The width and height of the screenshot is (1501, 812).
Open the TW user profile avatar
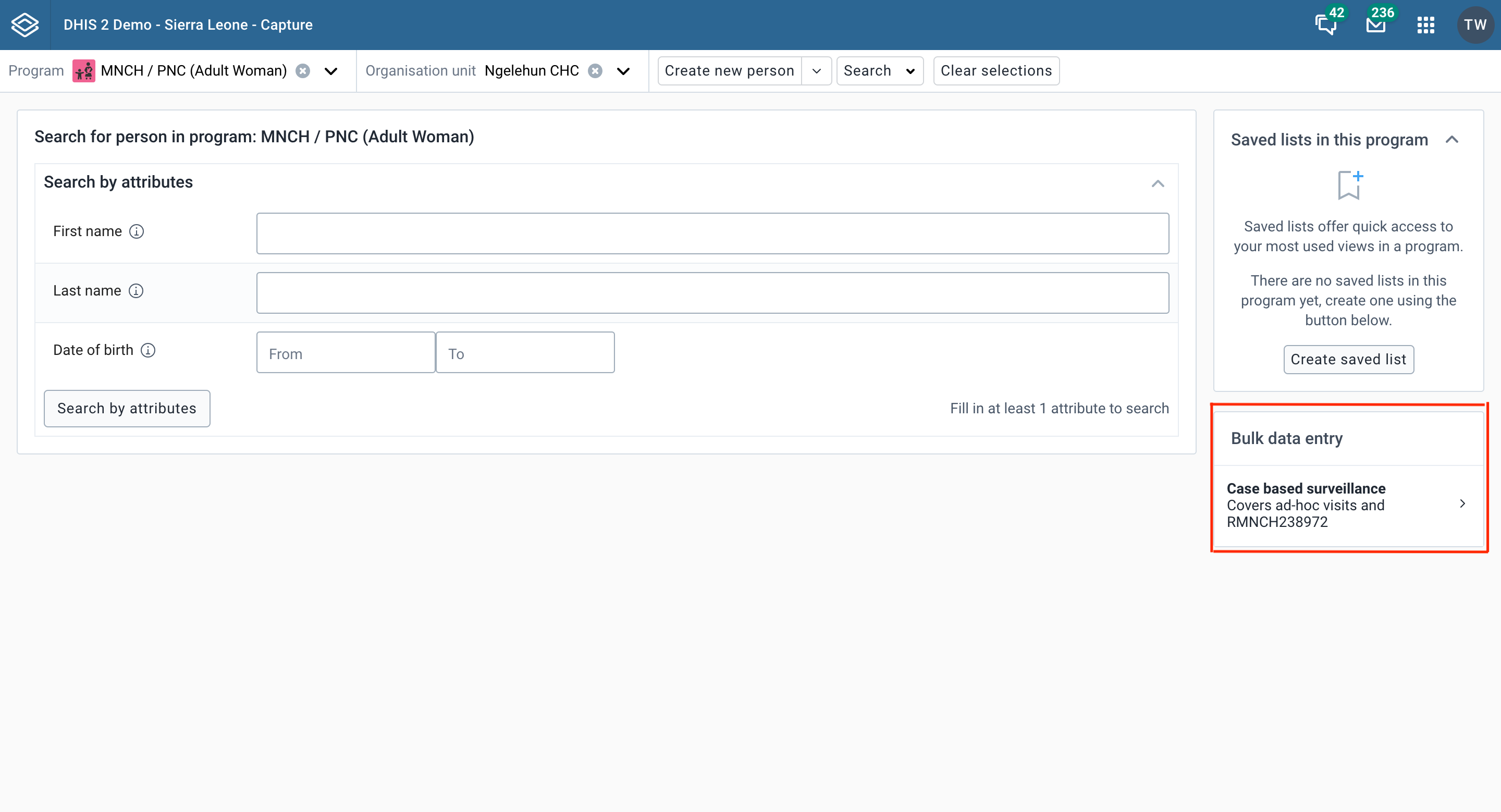point(1475,24)
